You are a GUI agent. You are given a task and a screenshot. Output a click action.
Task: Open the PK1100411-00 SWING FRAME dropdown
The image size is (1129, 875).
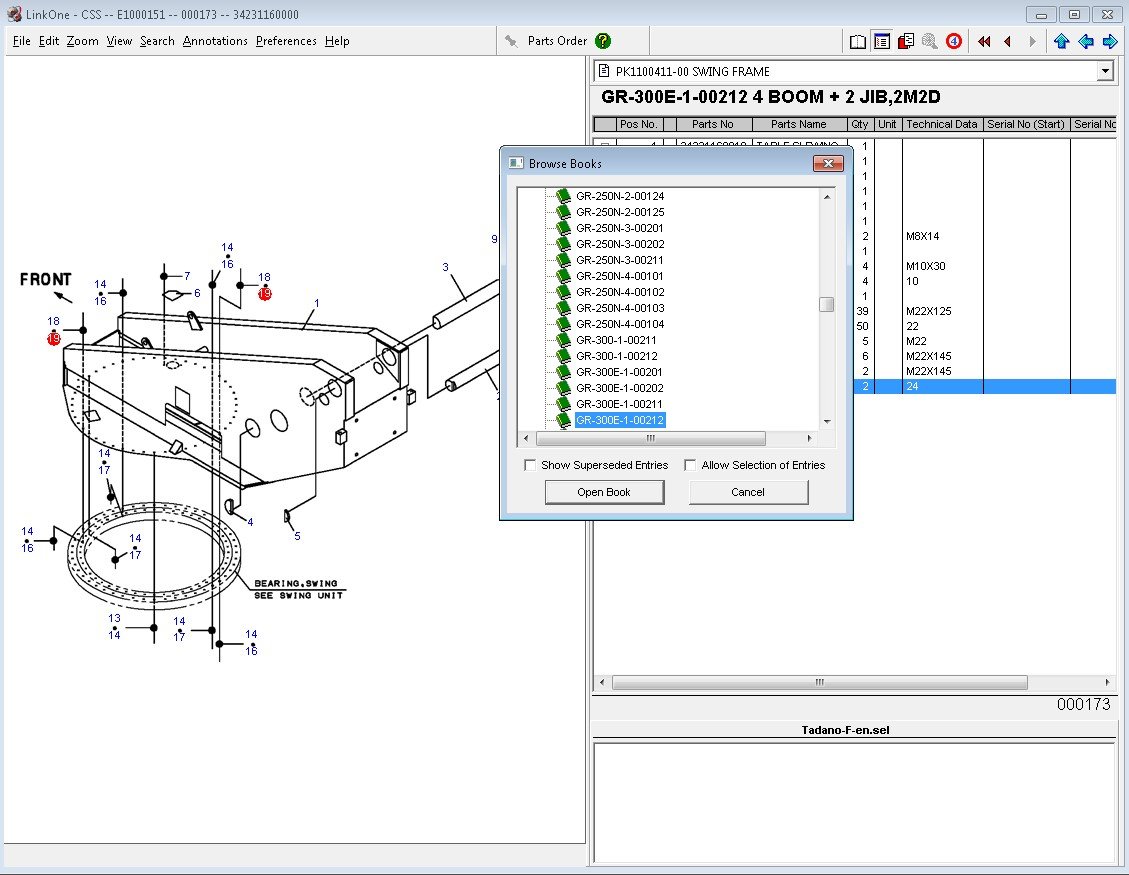(x=1105, y=71)
